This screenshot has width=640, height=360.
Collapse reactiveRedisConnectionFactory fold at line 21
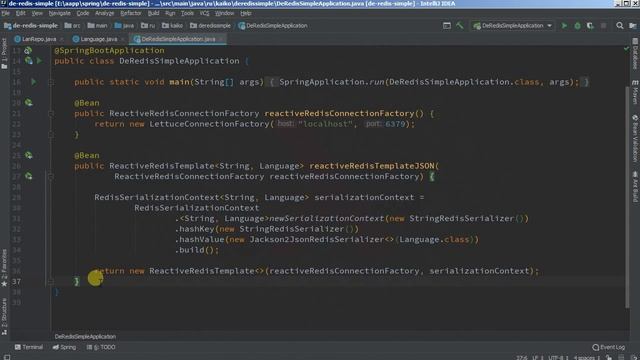(x=51, y=113)
